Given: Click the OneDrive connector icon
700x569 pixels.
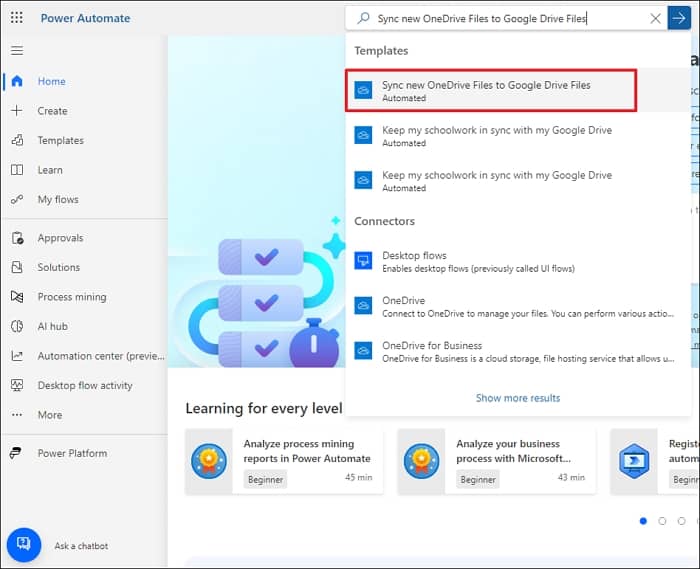Looking at the screenshot, I should 363,306.
